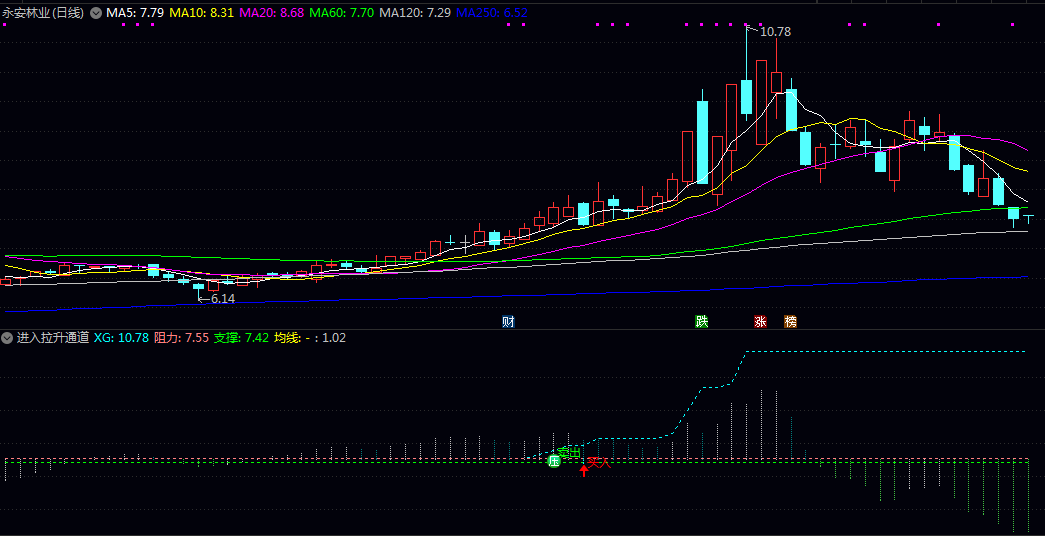Open the main chart indicator dropdown arrow
1045x536 pixels.
click(x=96, y=13)
